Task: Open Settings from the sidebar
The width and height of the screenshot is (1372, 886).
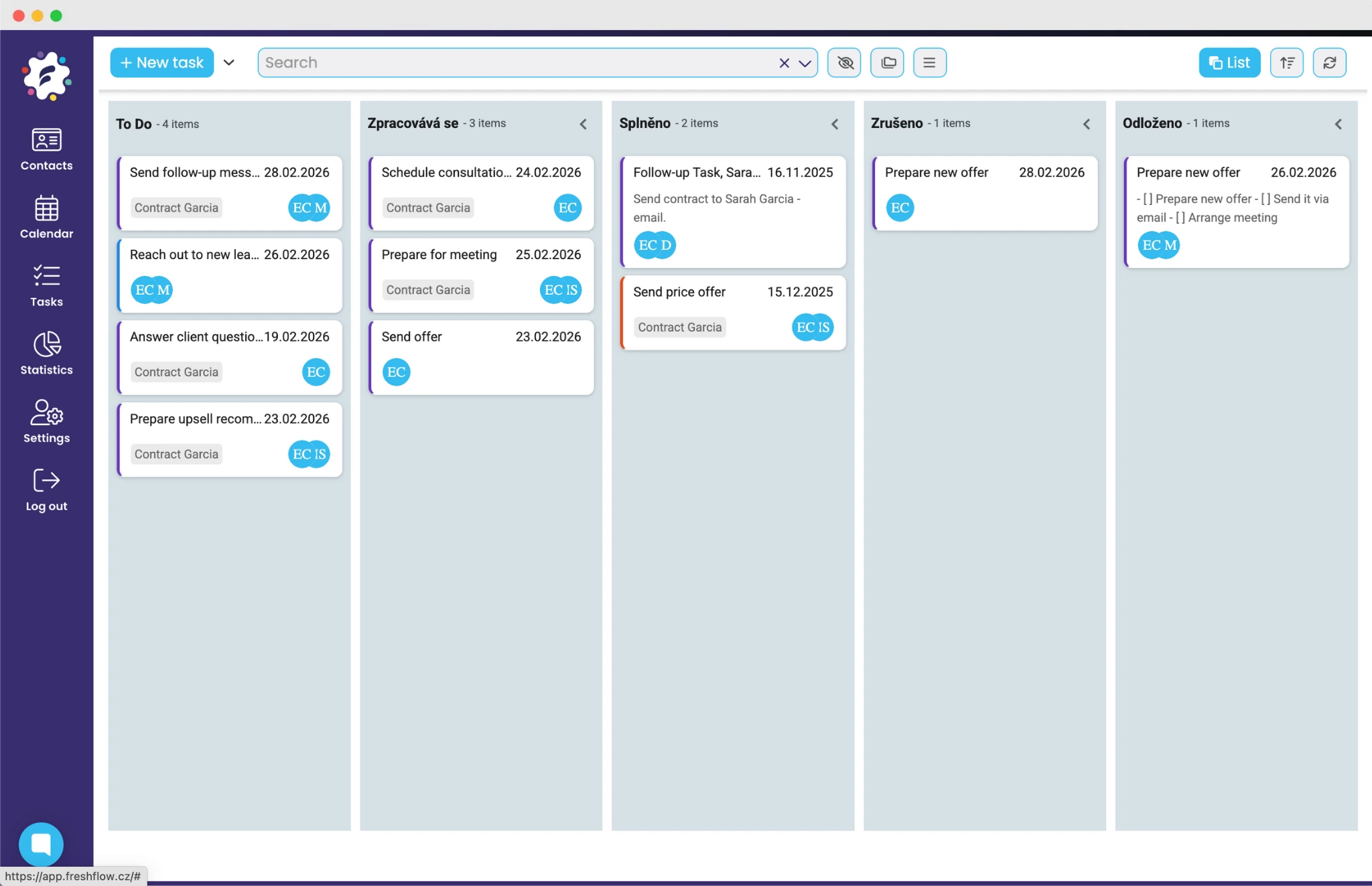Action: [46, 421]
